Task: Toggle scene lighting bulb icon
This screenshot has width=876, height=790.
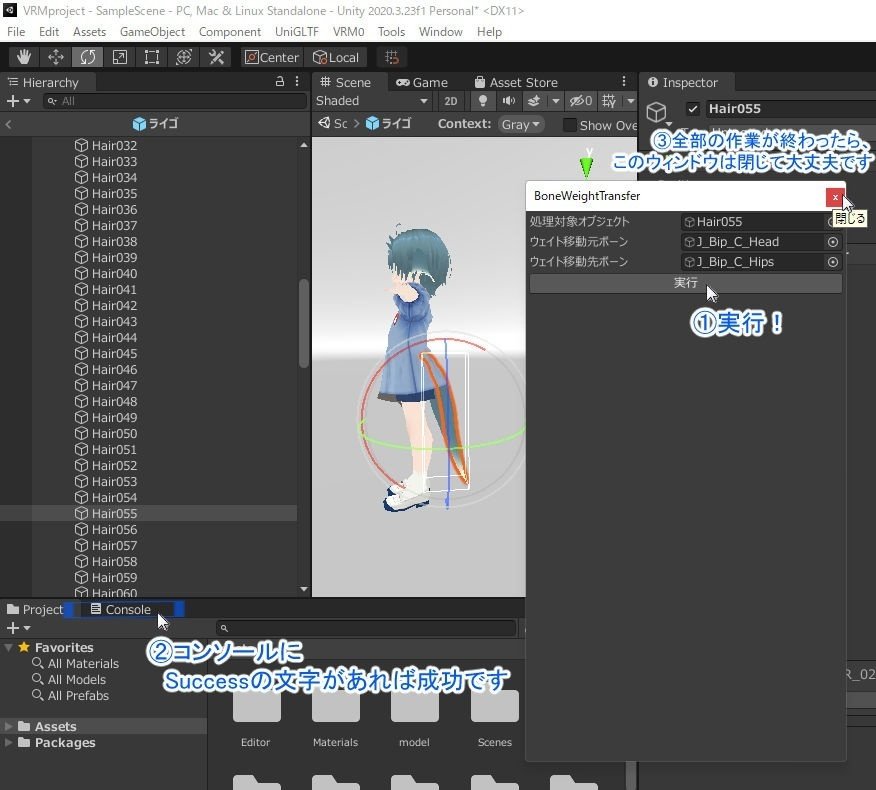Action: point(483,101)
